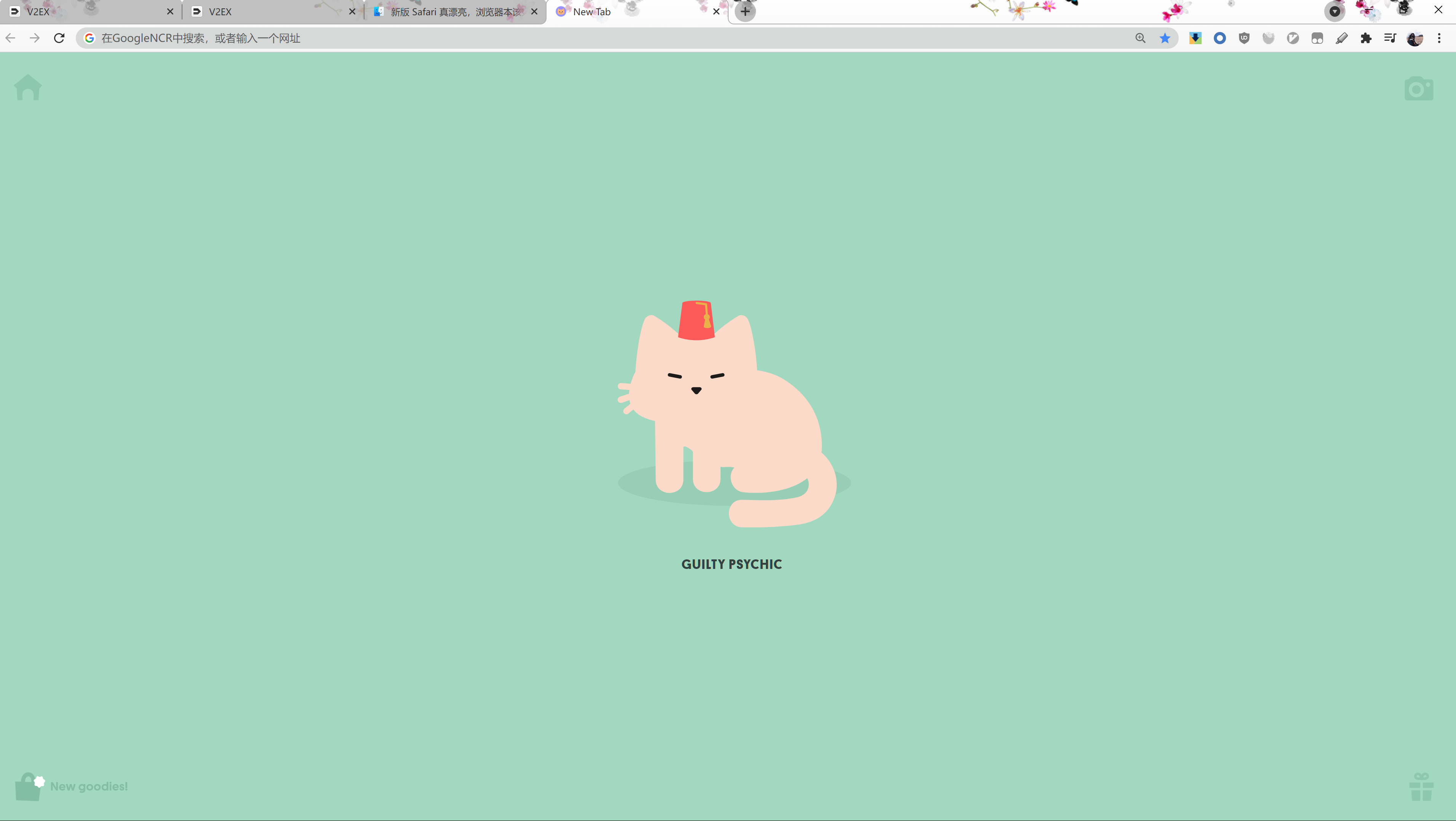The image size is (1456, 821).
Task: Open the shopping bag goodies icon
Action: click(x=28, y=787)
